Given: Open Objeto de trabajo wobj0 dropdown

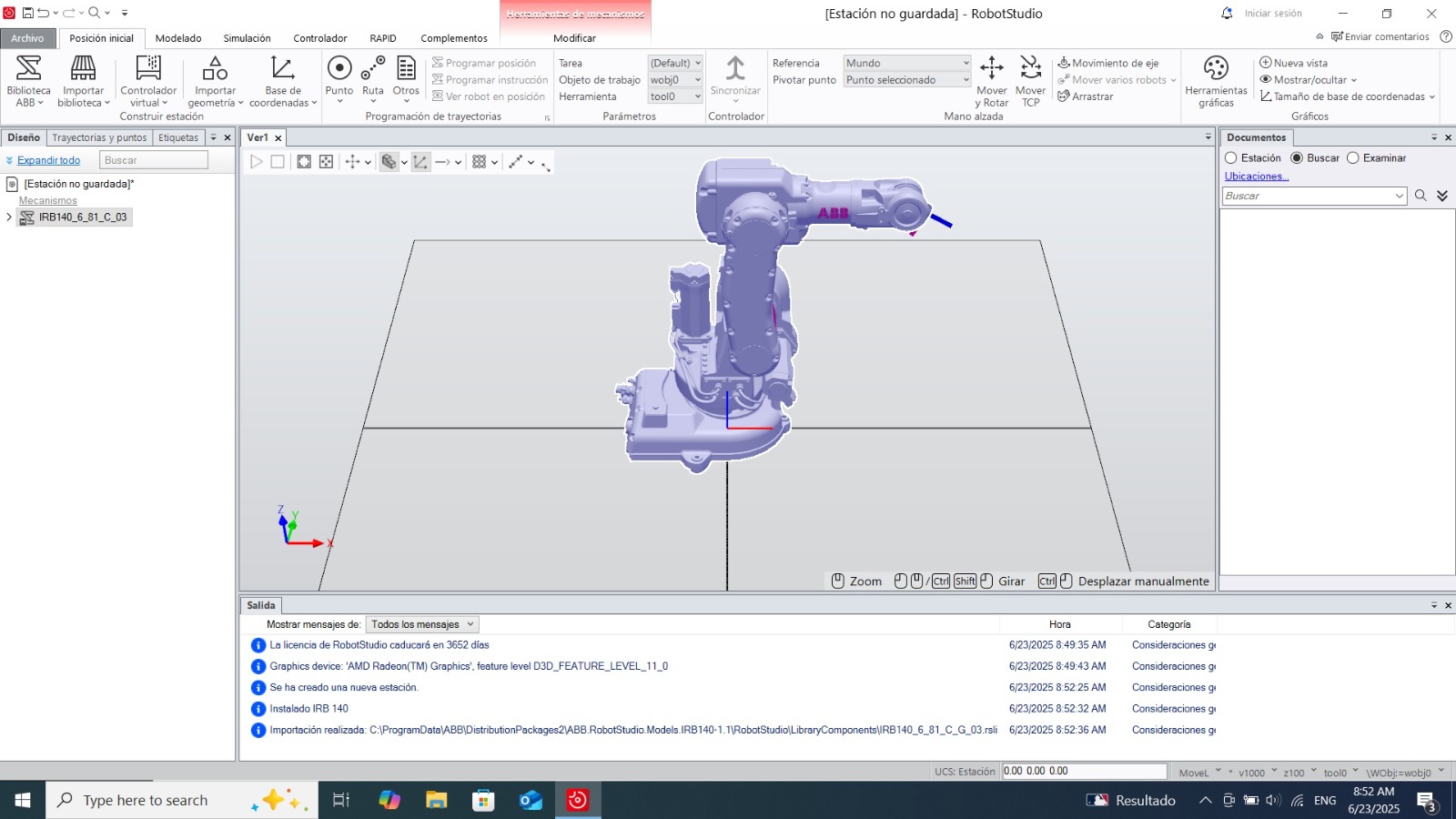Looking at the screenshot, I should click(675, 80).
